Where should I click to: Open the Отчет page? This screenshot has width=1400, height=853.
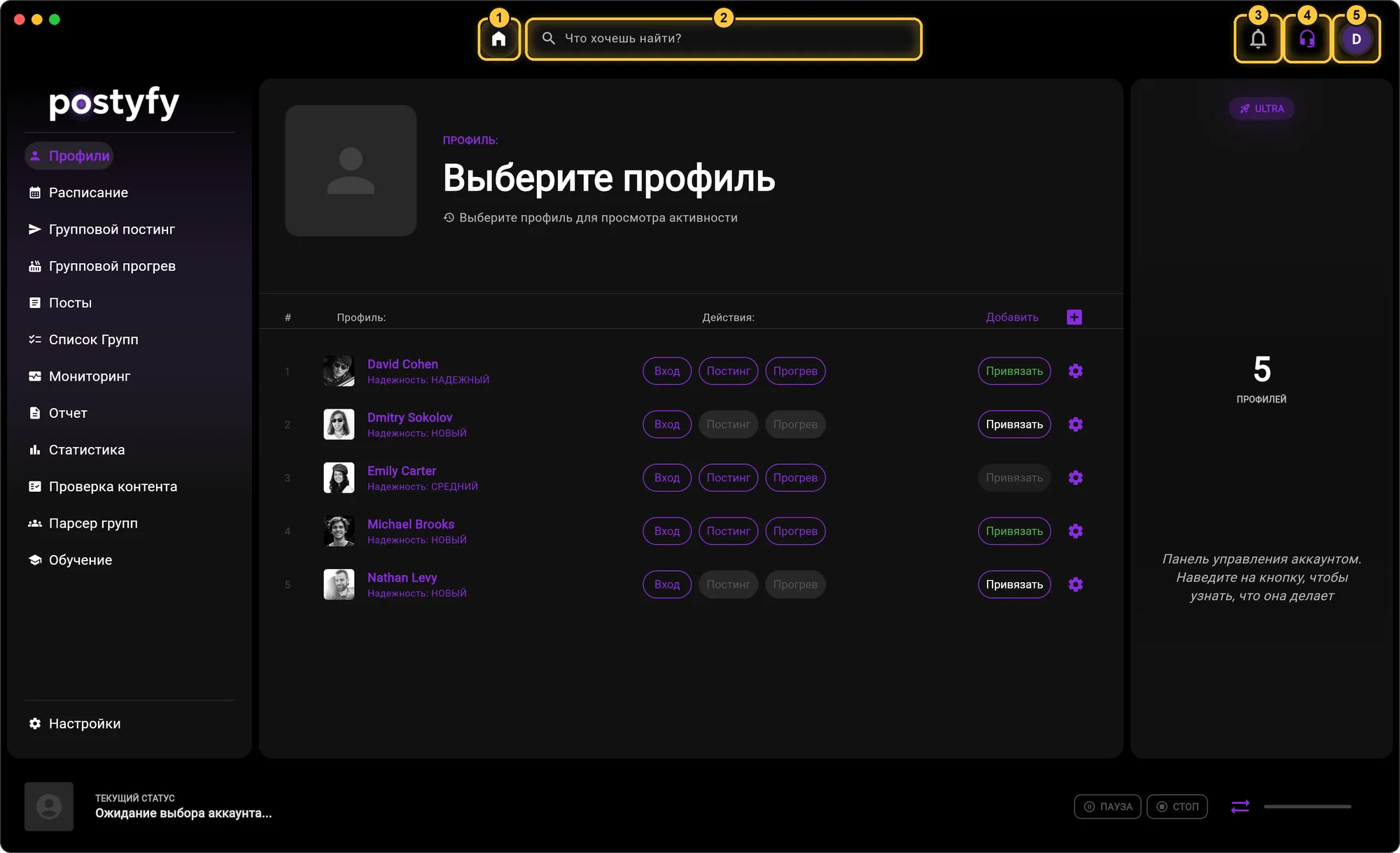[58, 413]
